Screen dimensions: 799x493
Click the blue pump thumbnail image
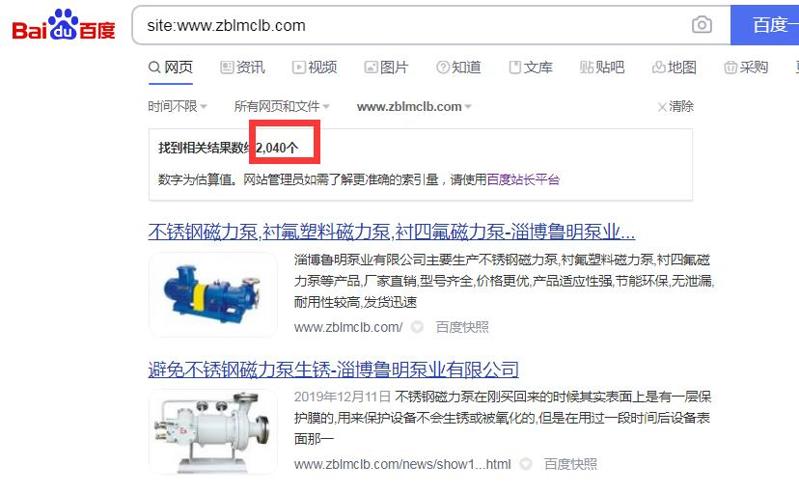click(x=213, y=295)
